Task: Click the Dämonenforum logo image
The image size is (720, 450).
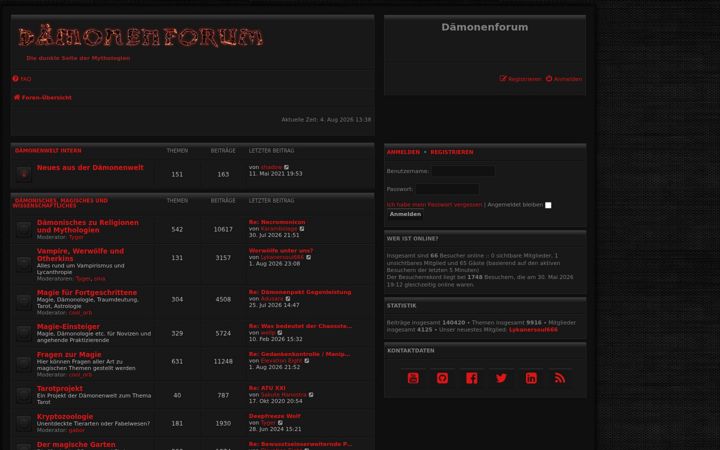Action: 141,37
